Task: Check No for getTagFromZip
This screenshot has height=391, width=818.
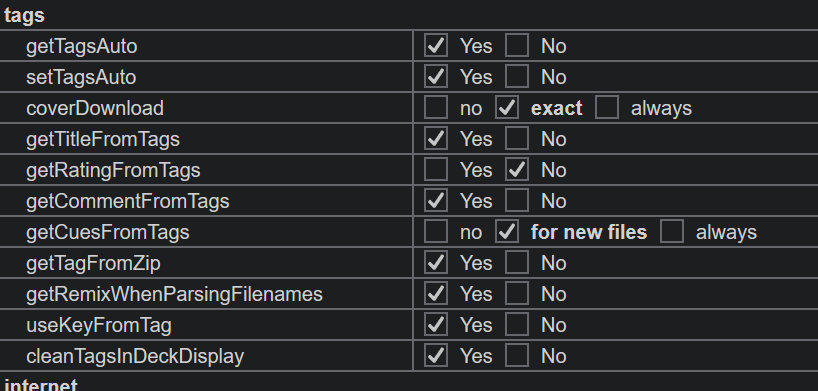Action: tap(516, 263)
